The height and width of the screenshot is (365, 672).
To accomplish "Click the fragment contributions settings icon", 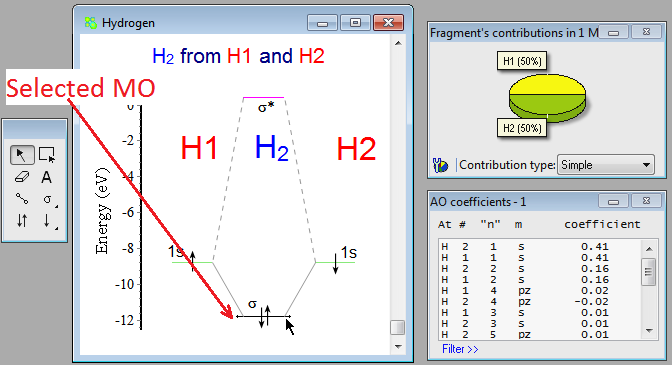I will [x=440, y=165].
